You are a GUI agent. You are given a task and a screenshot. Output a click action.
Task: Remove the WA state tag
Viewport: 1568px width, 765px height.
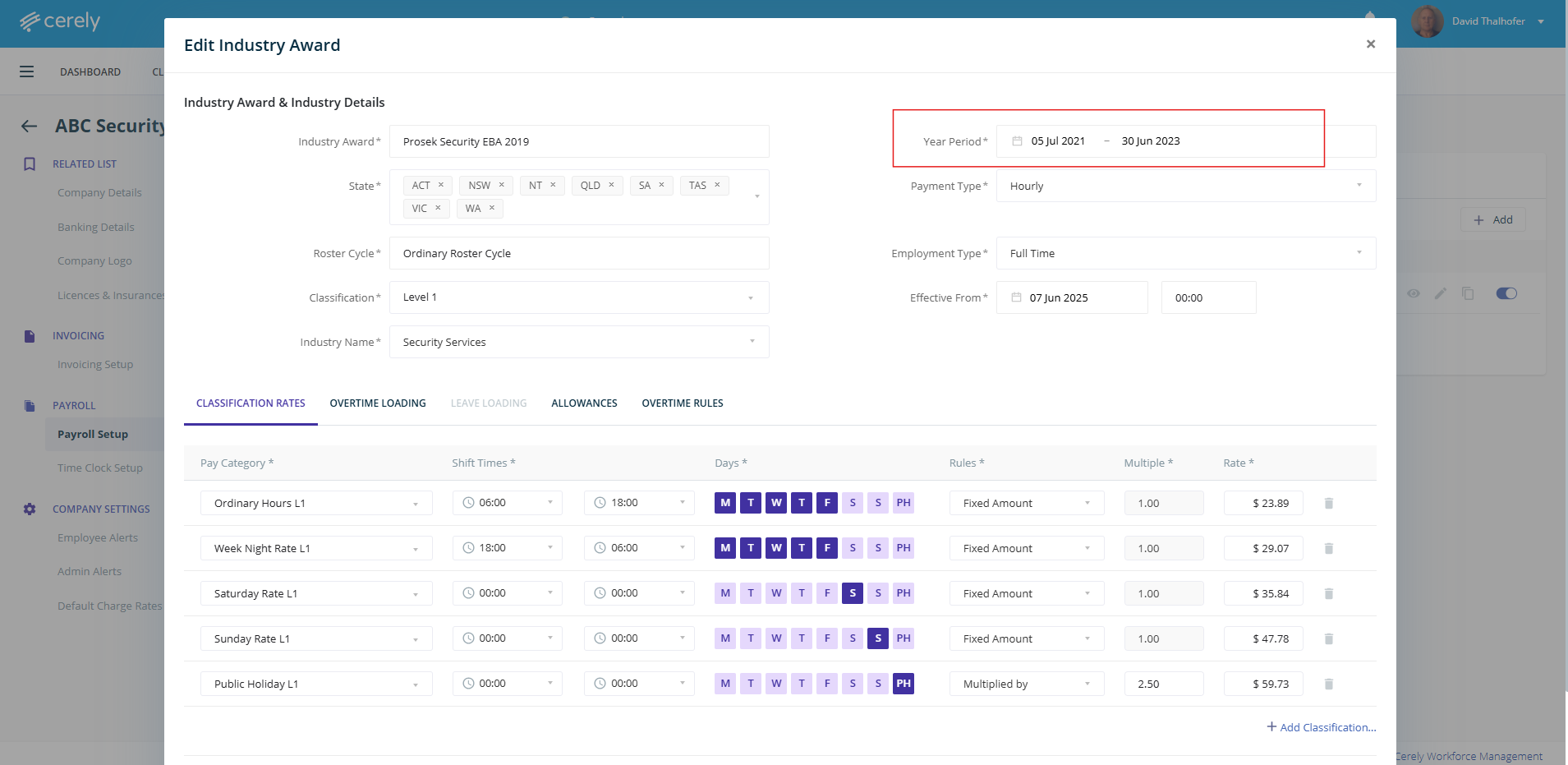492,208
